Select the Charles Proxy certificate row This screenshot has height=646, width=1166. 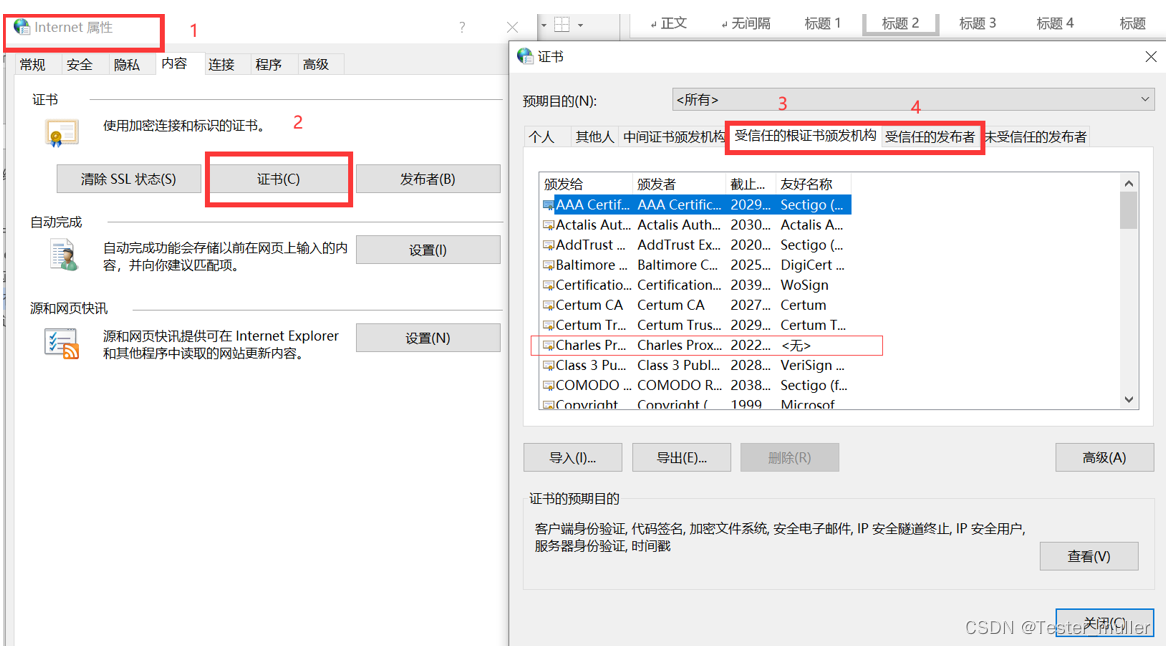pos(697,345)
